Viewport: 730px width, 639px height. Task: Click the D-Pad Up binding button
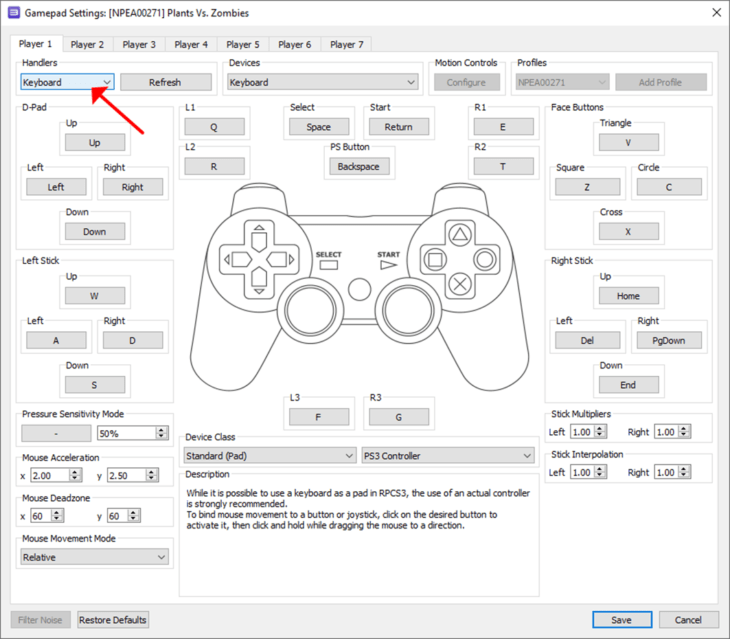click(95, 142)
